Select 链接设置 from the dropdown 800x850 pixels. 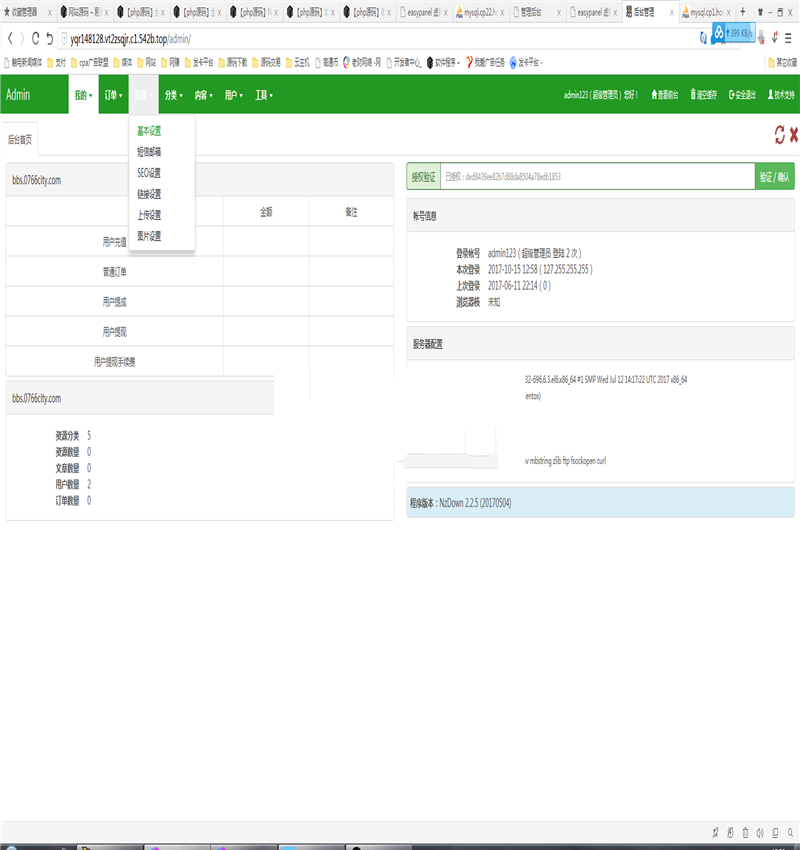coord(149,194)
